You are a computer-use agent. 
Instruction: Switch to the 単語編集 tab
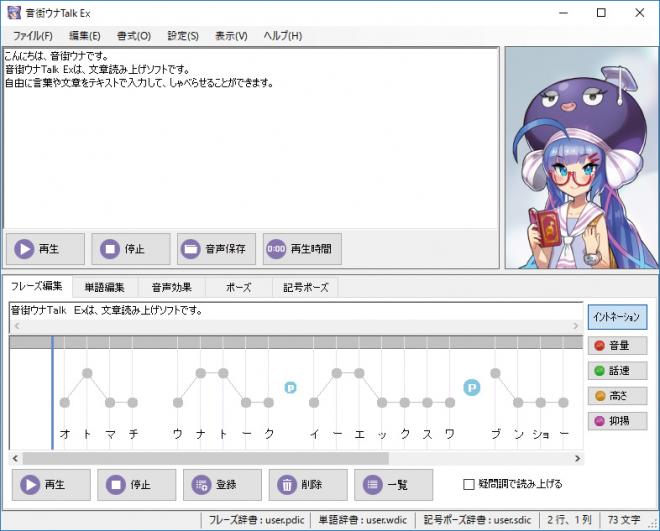[105, 288]
